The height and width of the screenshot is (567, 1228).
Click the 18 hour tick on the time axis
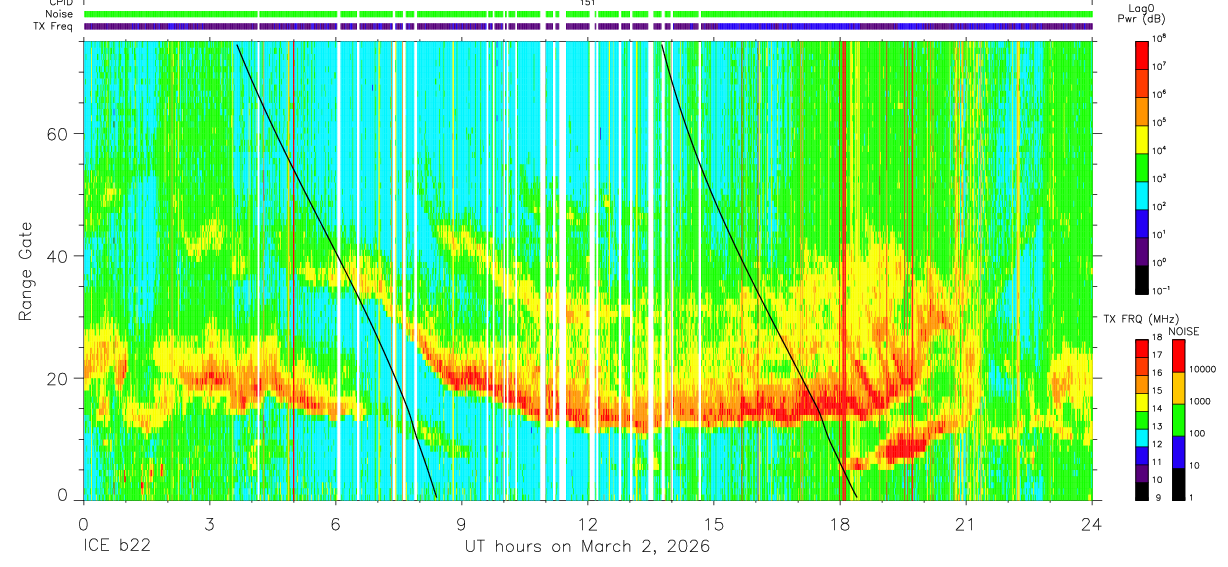840,523
